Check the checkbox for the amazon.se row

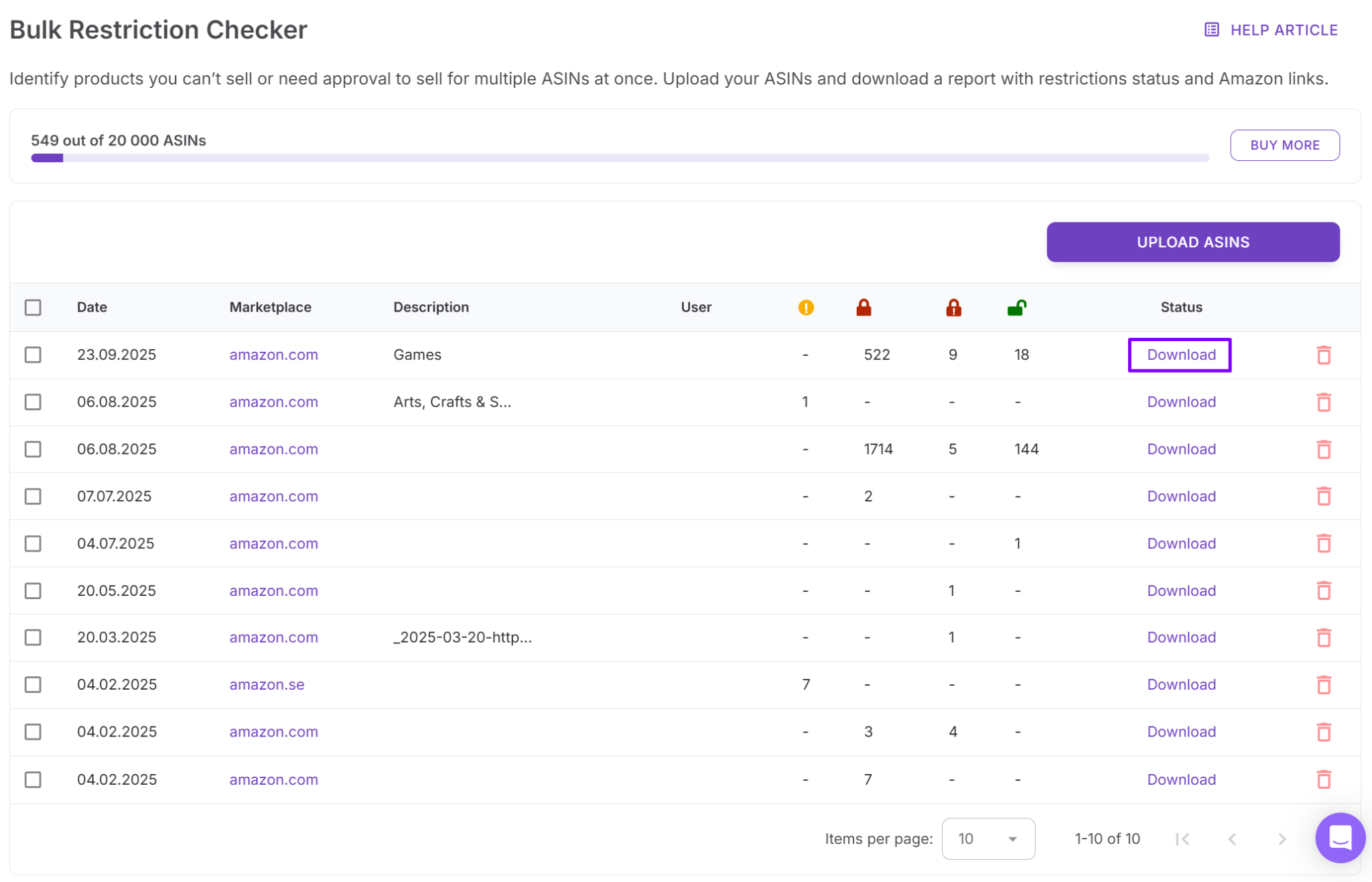[33, 684]
